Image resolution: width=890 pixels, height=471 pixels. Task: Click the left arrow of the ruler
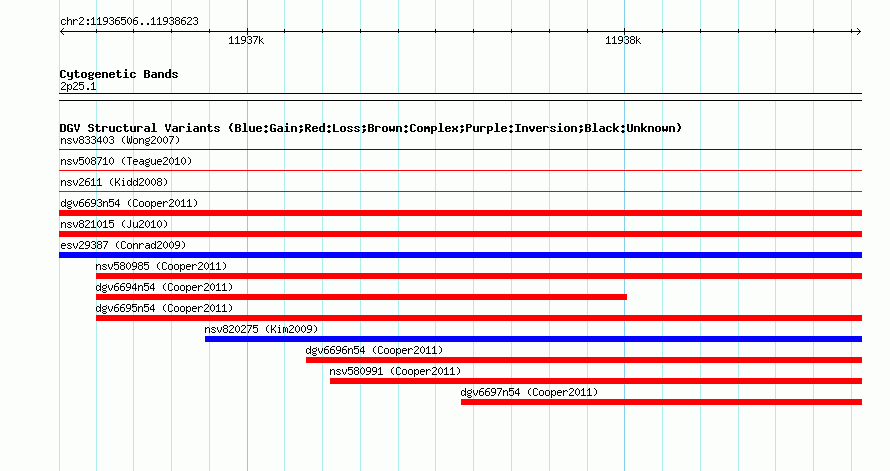(x=62, y=32)
